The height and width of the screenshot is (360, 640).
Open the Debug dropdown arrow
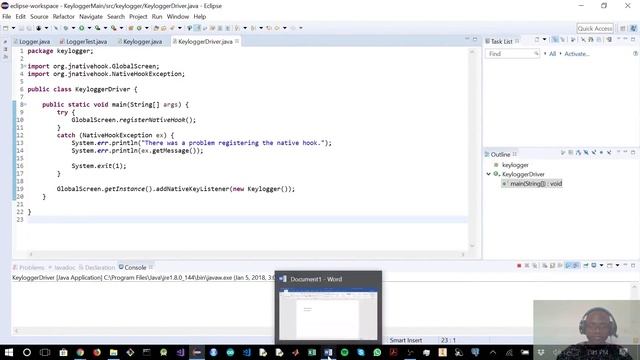pyautogui.click(x=73, y=28)
